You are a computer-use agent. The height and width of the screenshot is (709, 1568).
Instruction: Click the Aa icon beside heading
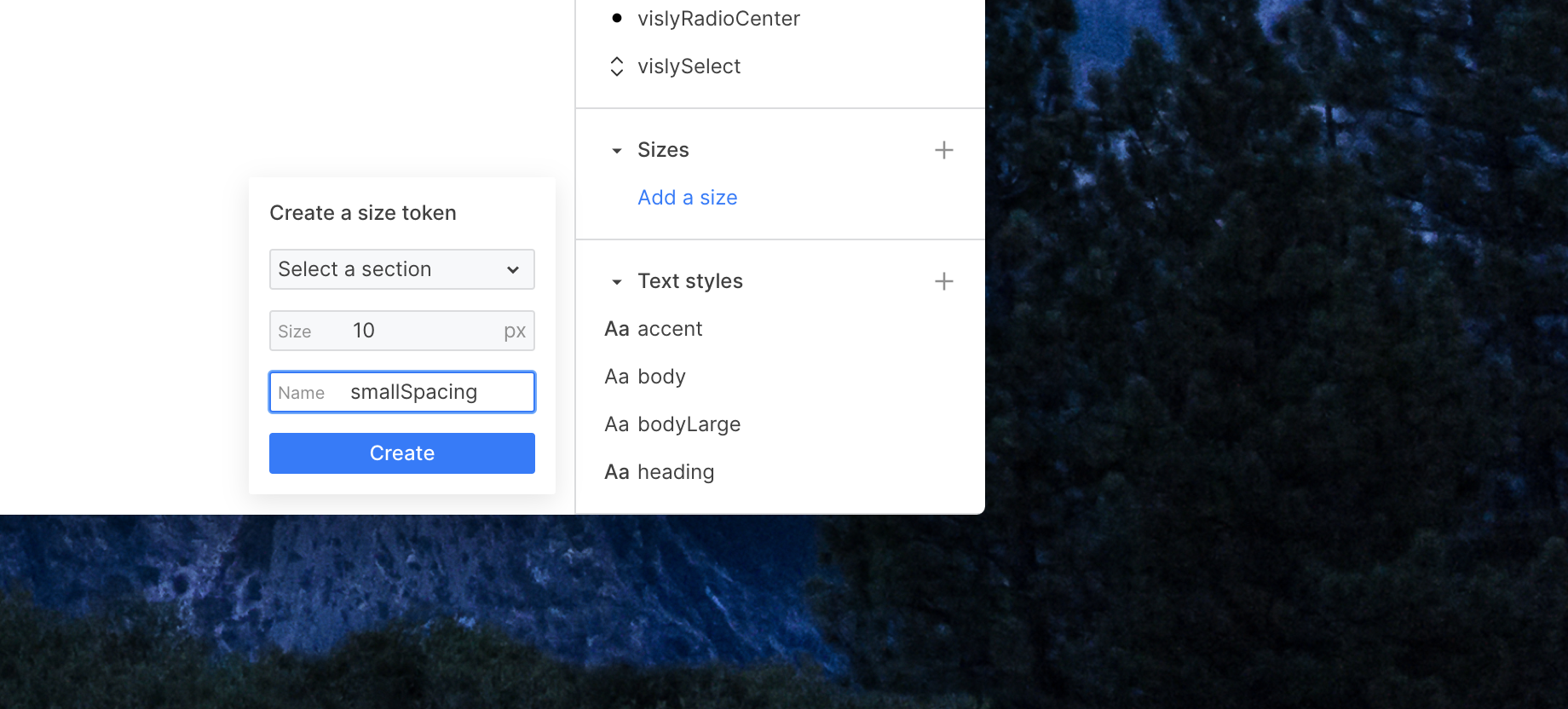(617, 472)
